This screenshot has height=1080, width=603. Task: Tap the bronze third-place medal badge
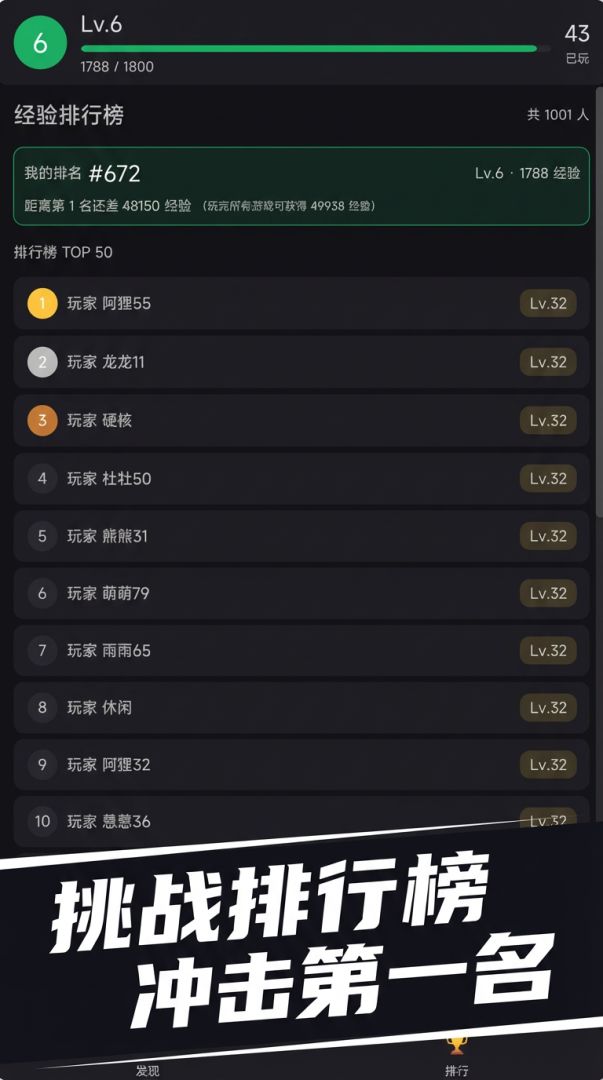[x=41, y=421]
